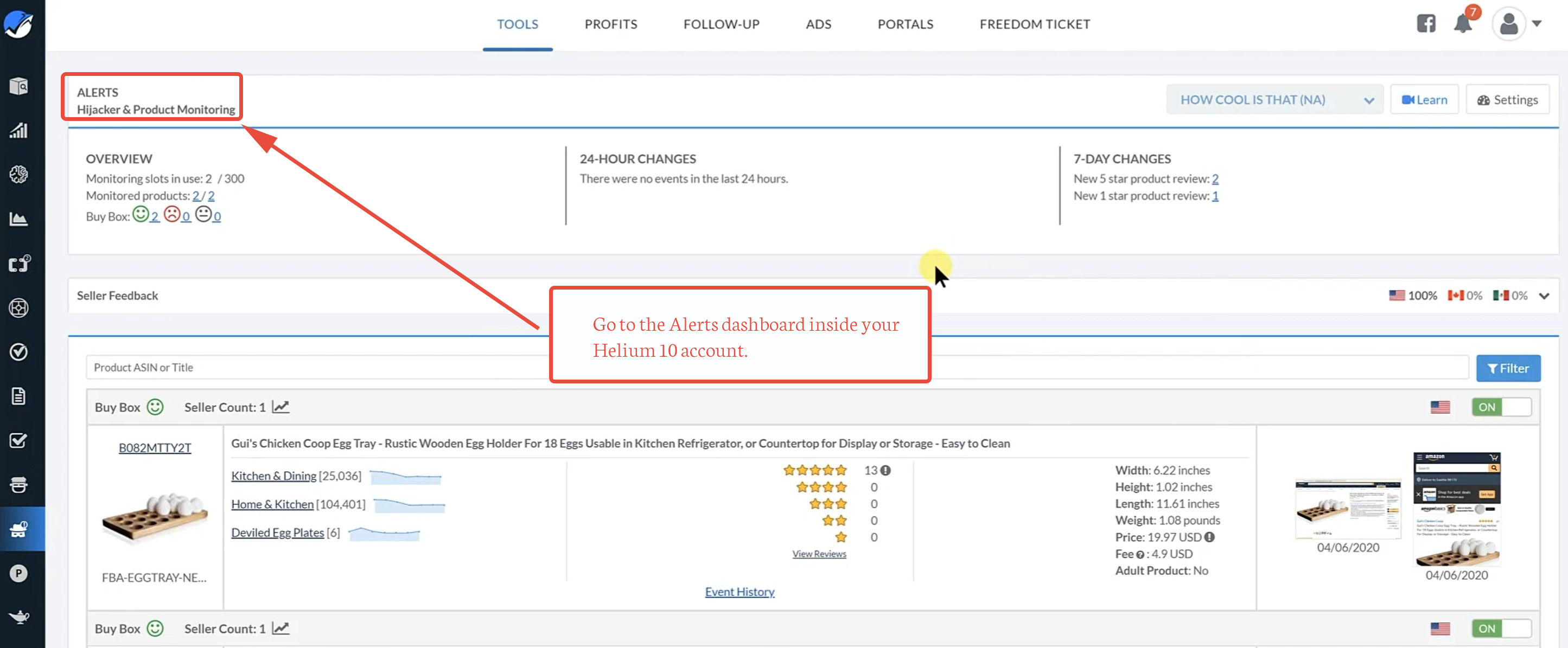Image resolution: width=1568 pixels, height=648 pixels.
Task: Click the US flag in the second product header
Action: [x=1440, y=628]
